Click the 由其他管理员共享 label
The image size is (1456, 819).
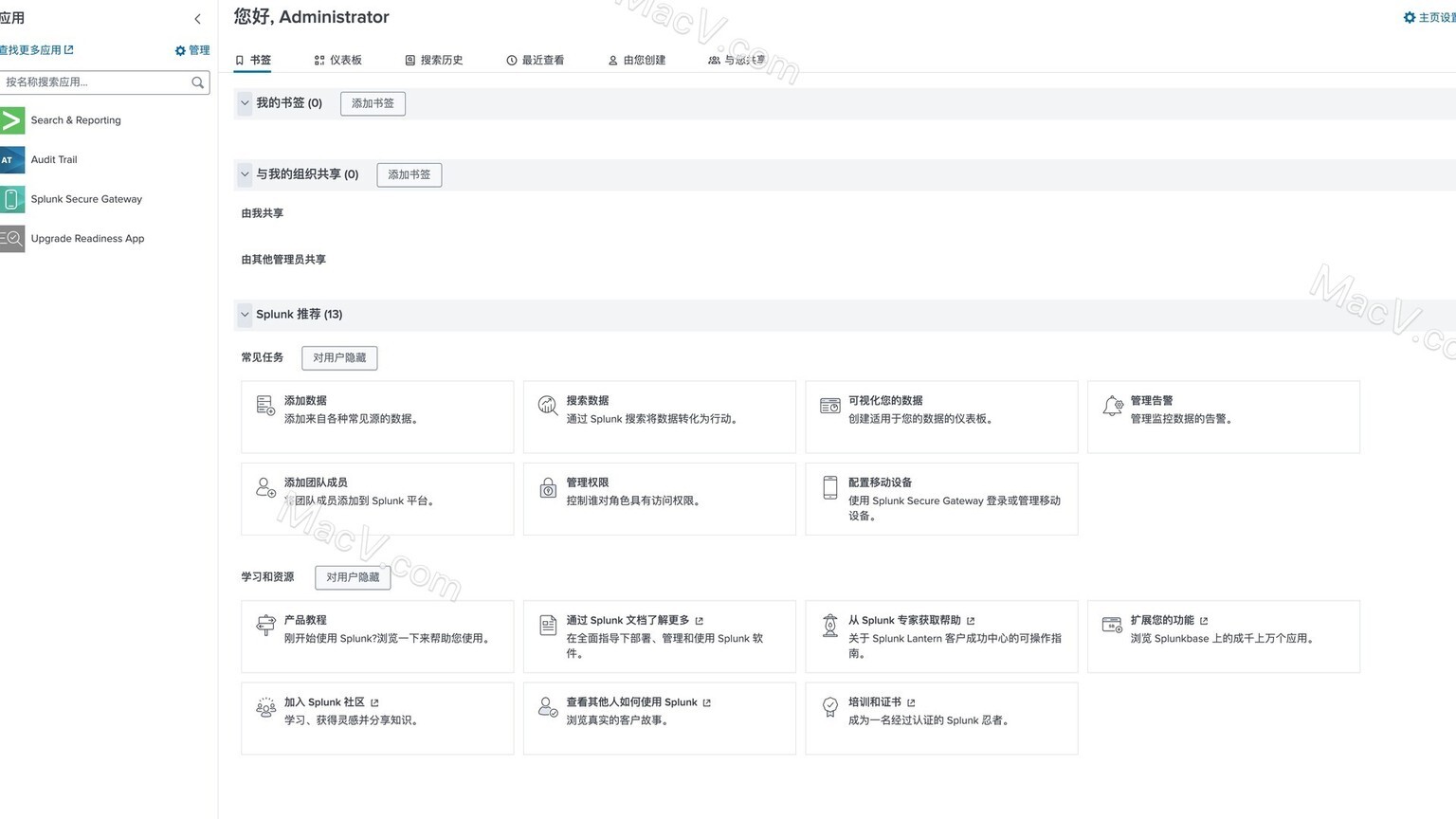(283, 260)
